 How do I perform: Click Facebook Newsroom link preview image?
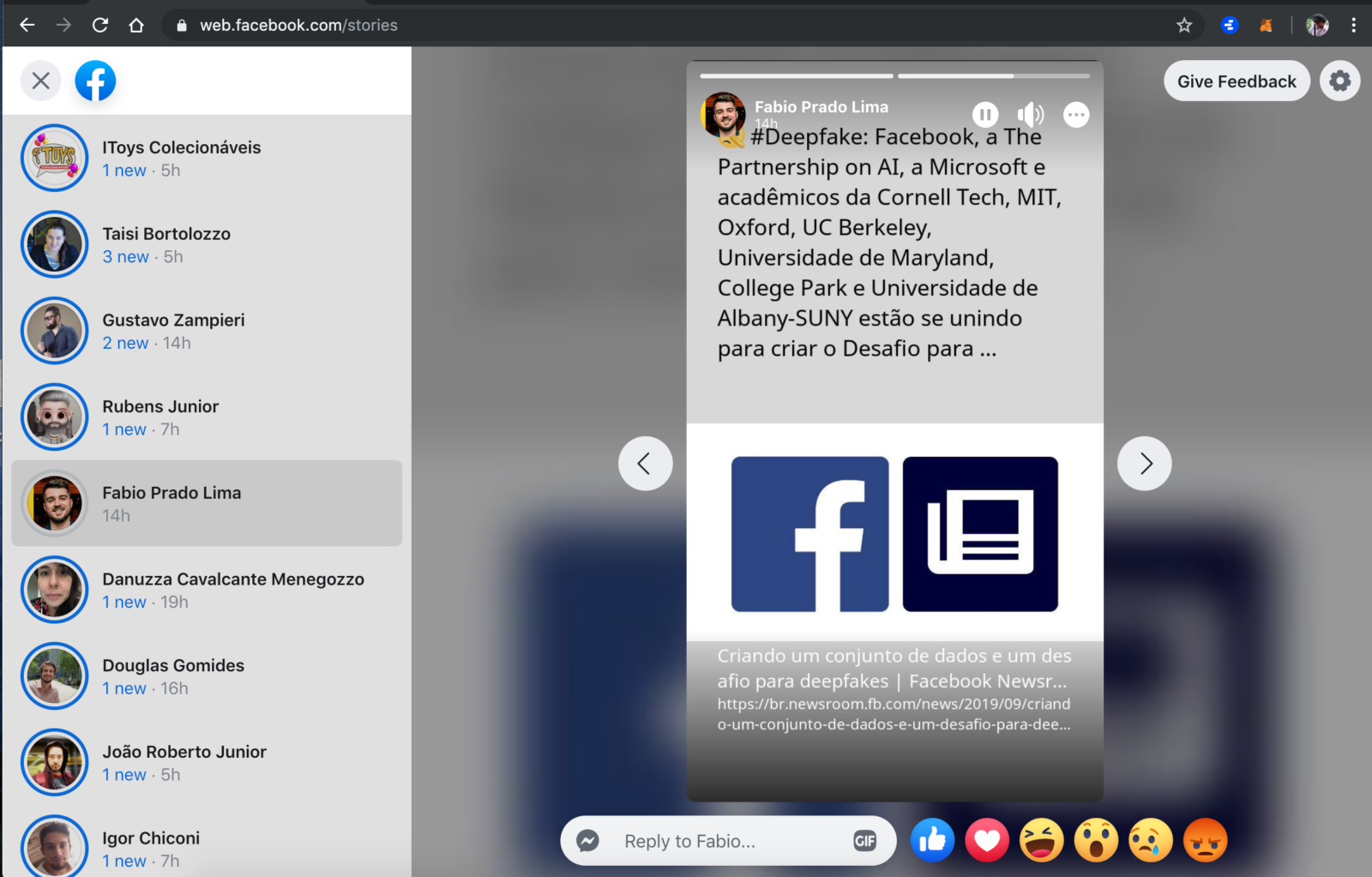click(x=894, y=533)
